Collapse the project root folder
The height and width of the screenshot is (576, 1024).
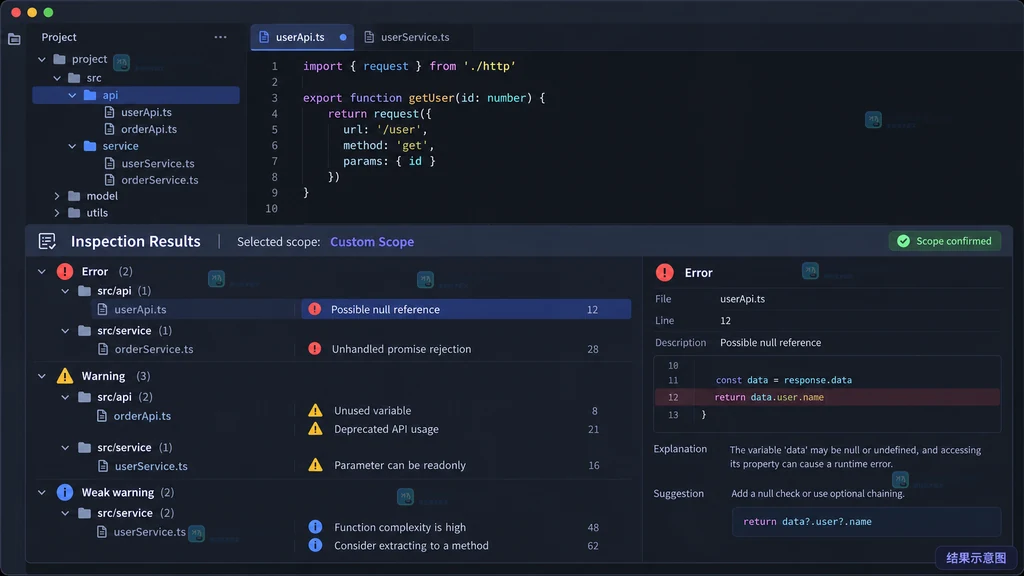point(42,59)
